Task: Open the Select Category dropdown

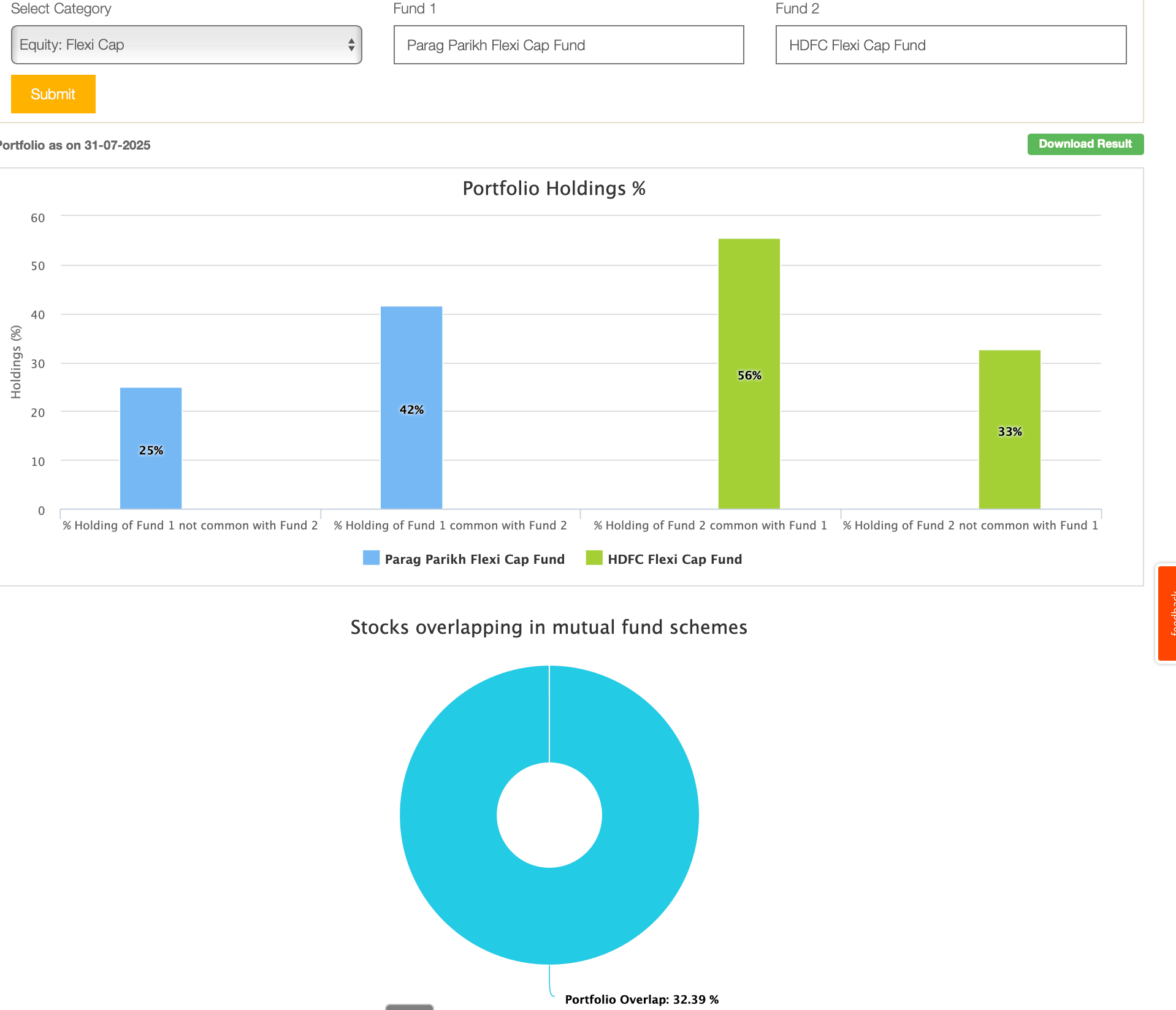Action: pos(186,45)
